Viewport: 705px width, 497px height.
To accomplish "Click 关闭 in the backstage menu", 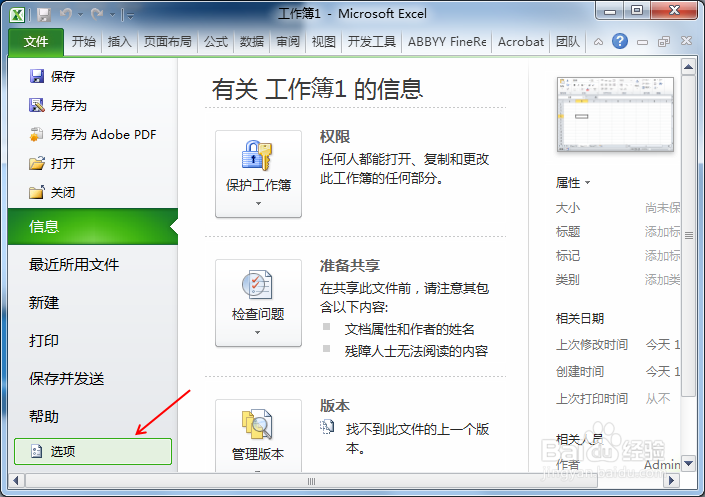I will click(52, 193).
